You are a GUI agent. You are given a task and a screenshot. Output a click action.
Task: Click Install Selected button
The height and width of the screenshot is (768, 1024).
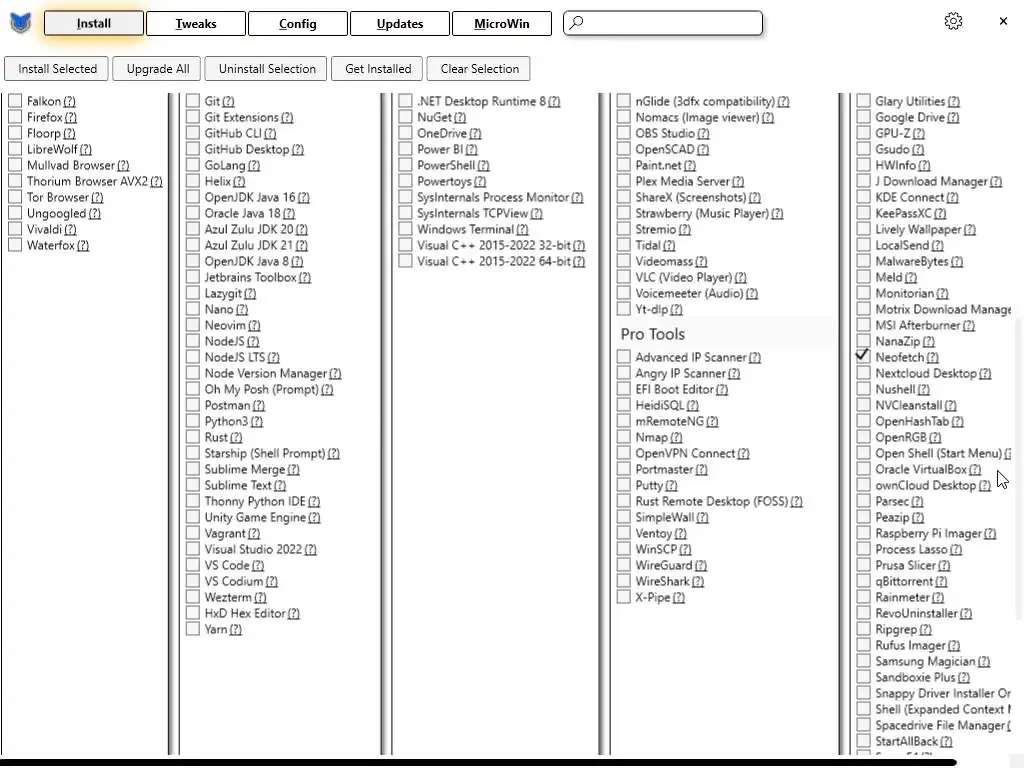coord(57,69)
